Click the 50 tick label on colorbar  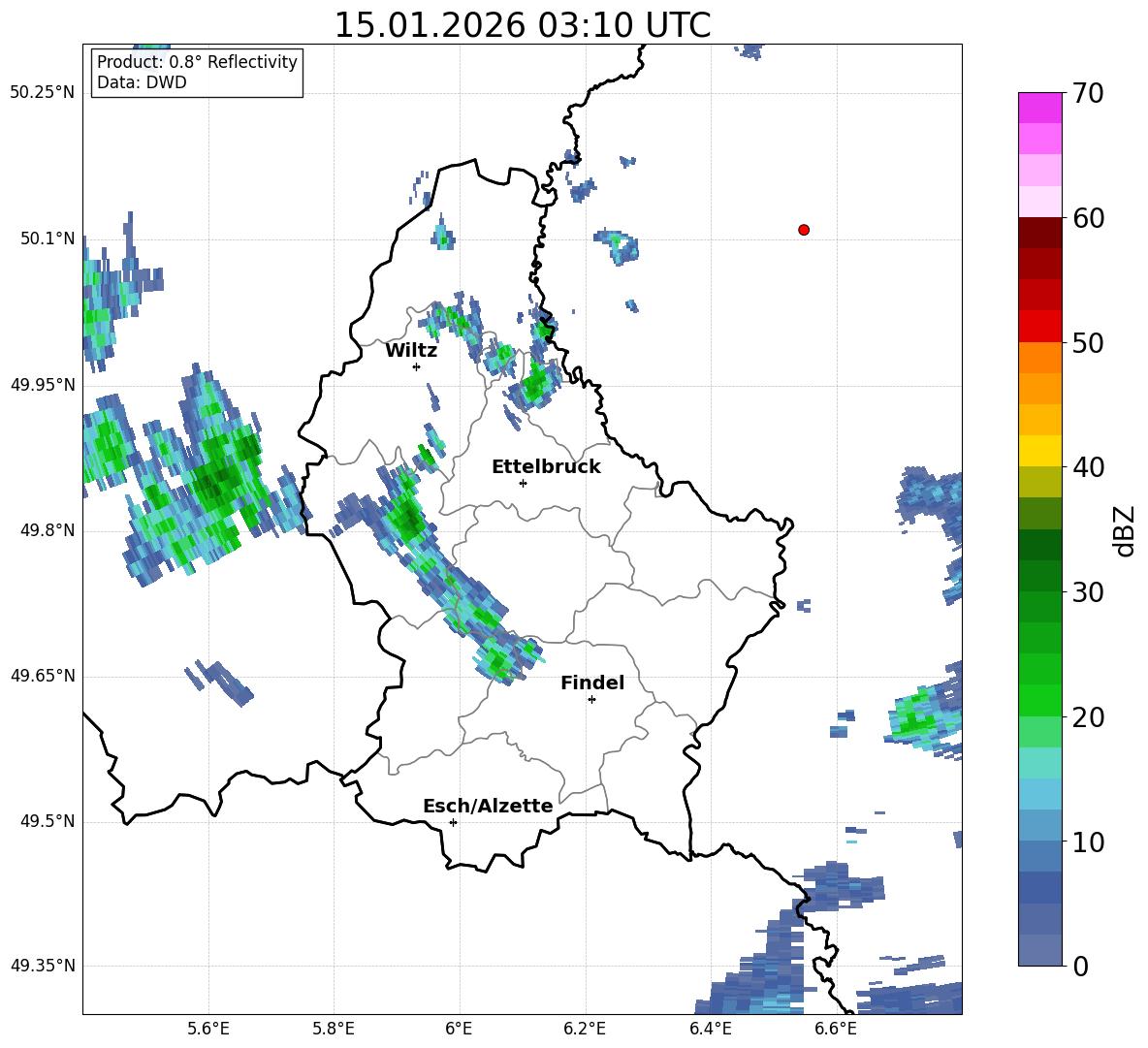pos(1087,342)
